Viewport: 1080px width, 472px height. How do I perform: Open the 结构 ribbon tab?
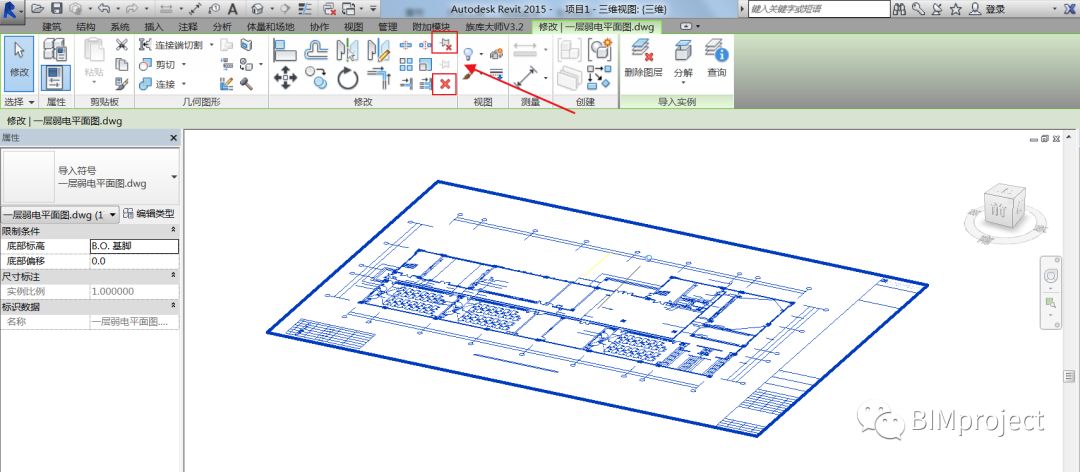86,27
